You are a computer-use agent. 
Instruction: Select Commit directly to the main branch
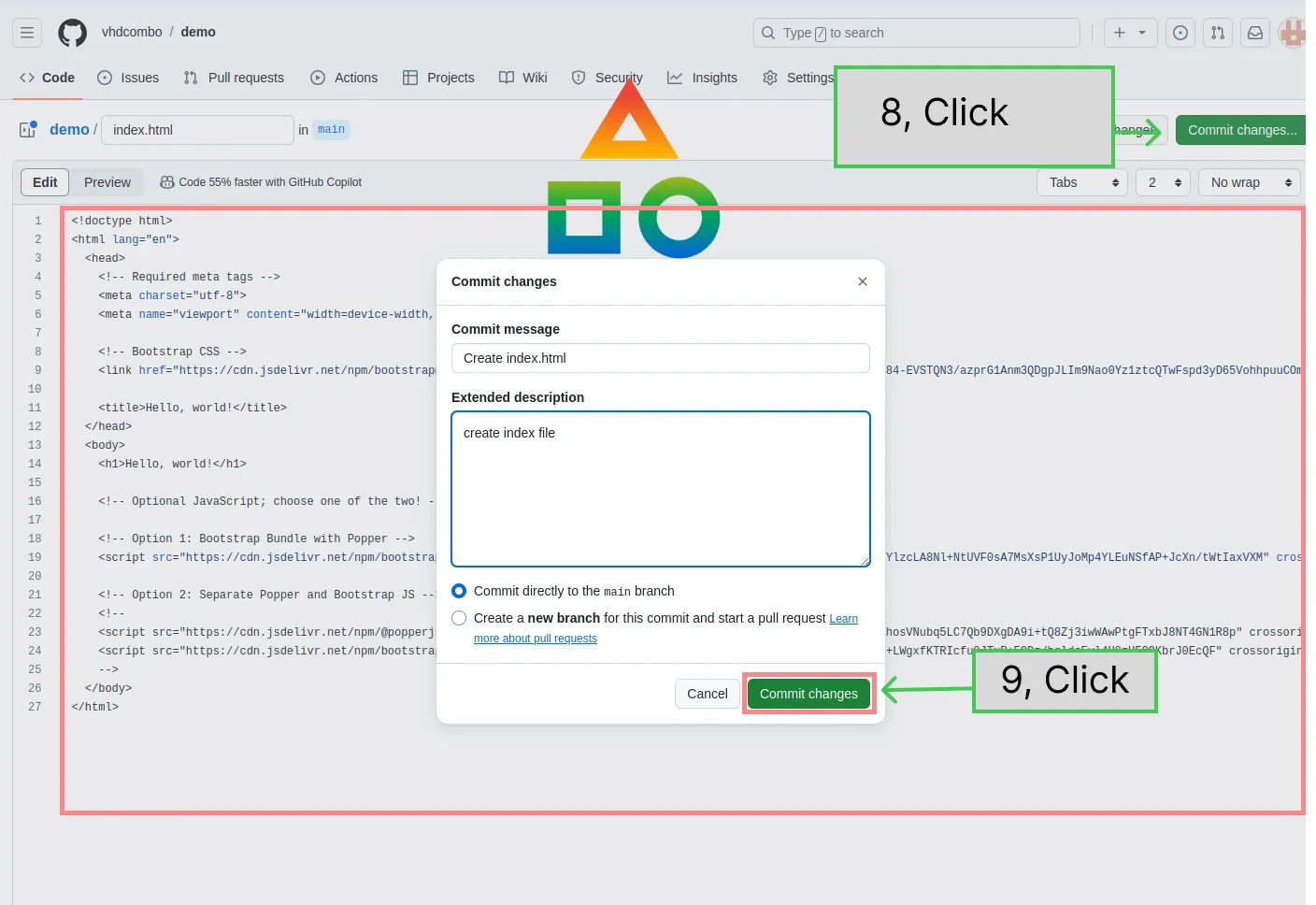pos(459,591)
